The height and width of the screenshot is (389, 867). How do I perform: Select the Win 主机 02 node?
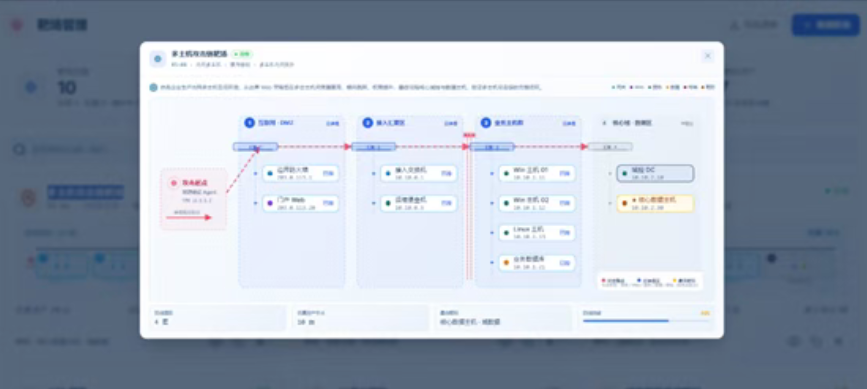click(537, 203)
